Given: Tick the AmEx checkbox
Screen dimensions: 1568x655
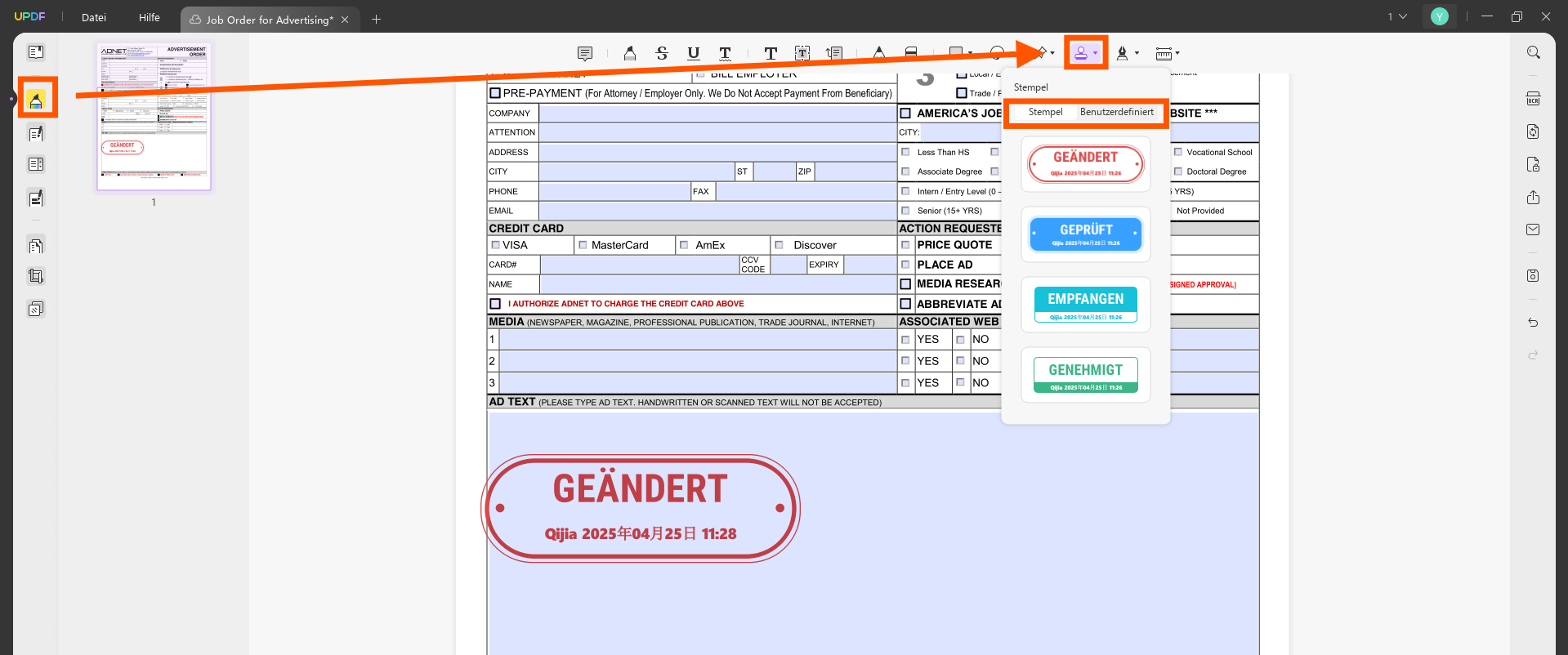Looking at the screenshot, I should coord(684,245).
